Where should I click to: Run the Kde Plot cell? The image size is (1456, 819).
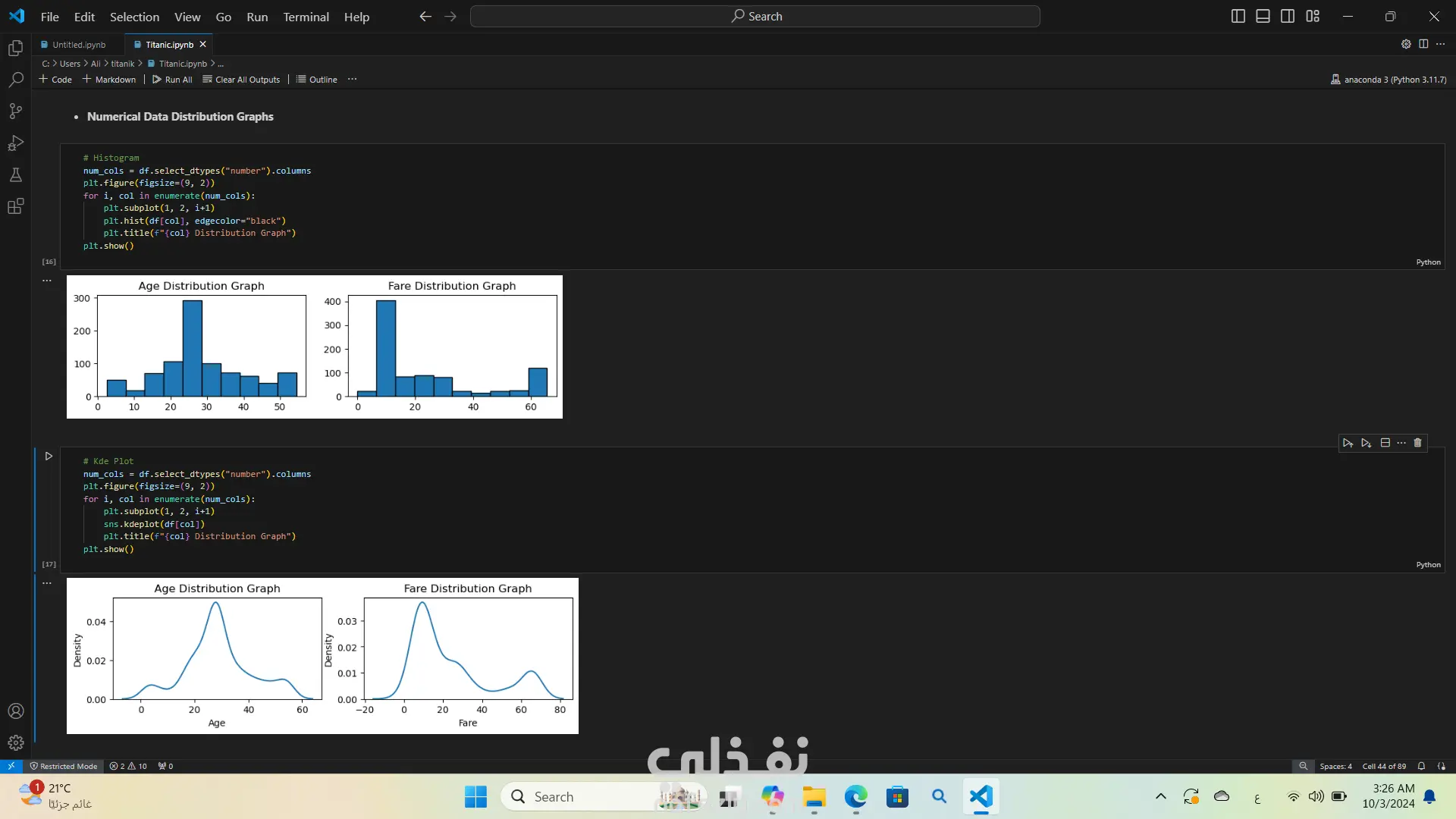coord(49,457)
